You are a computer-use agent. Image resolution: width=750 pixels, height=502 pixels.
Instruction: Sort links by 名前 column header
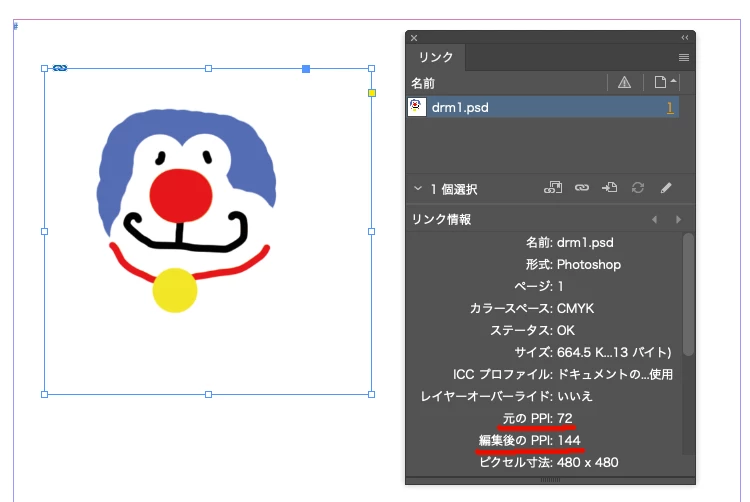tap(423, 83)
